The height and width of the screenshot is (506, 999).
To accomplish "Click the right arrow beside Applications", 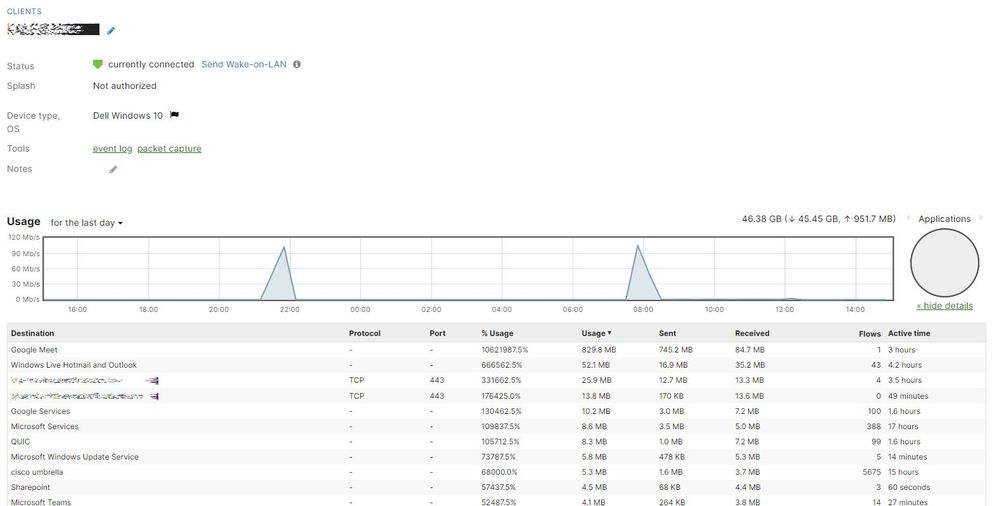I will [981, 219].
